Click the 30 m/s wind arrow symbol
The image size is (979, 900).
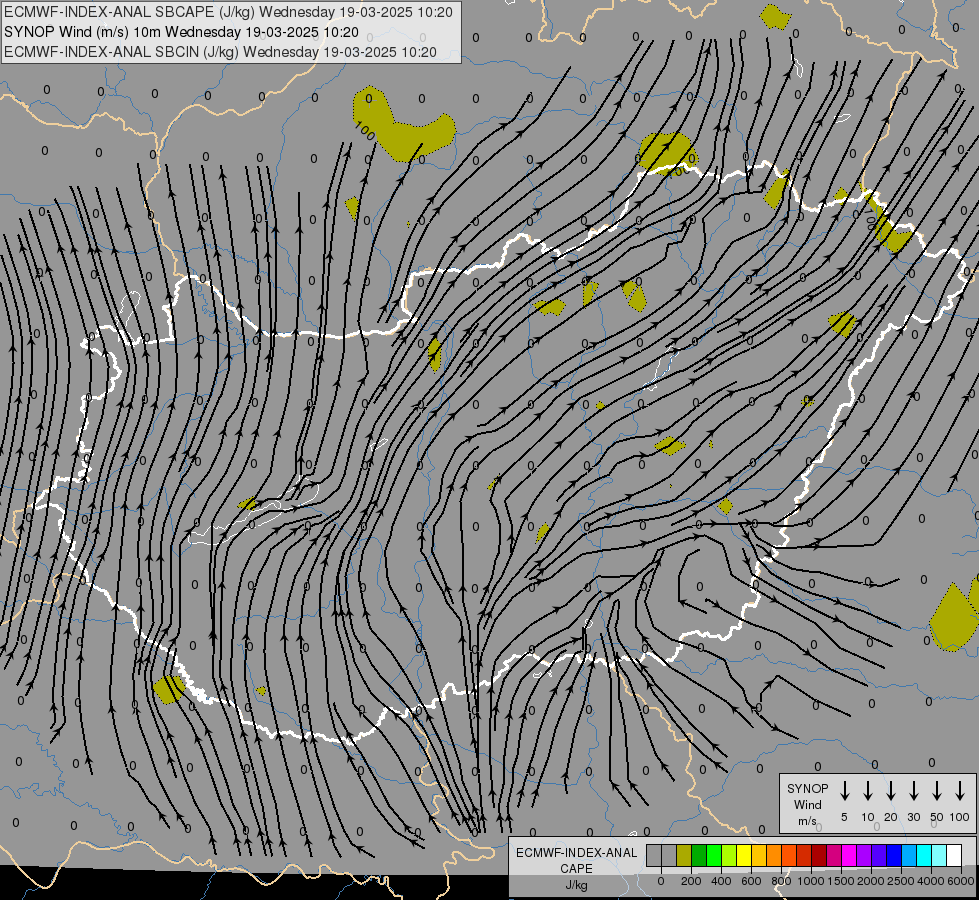point(913,791)
